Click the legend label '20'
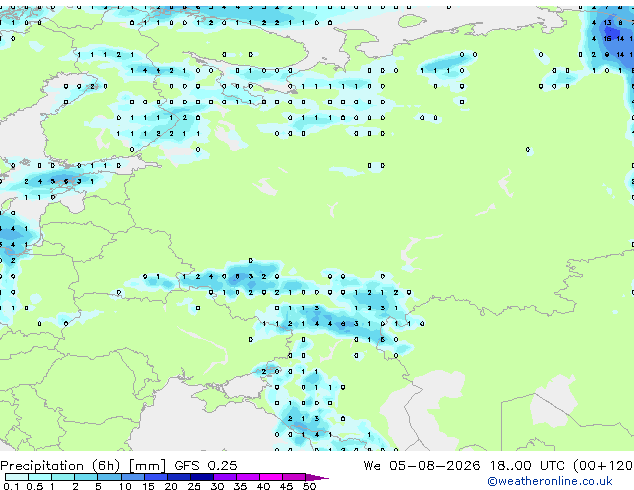 click(171, 486)
